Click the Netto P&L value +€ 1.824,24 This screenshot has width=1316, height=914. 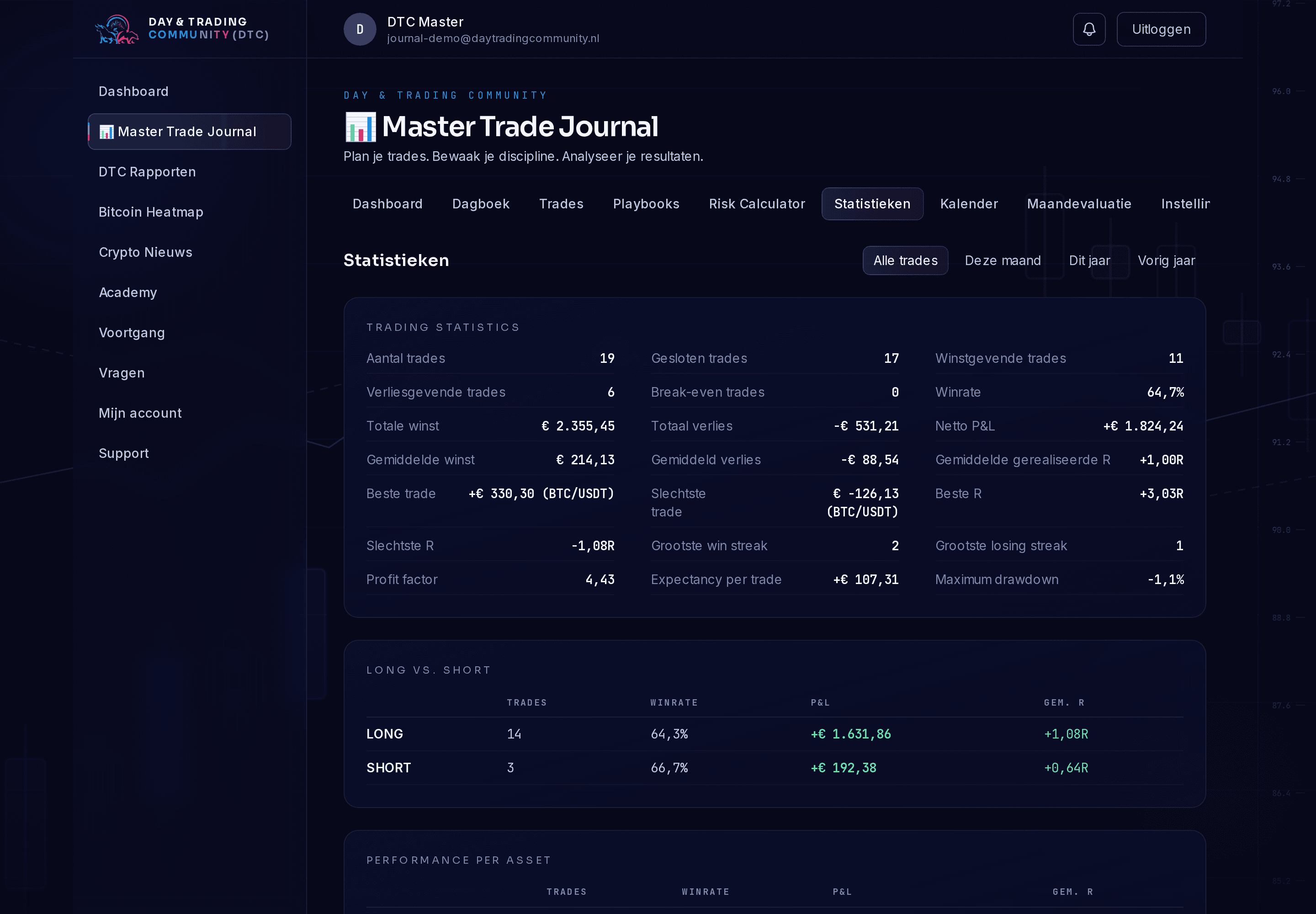pos(1143,426)
